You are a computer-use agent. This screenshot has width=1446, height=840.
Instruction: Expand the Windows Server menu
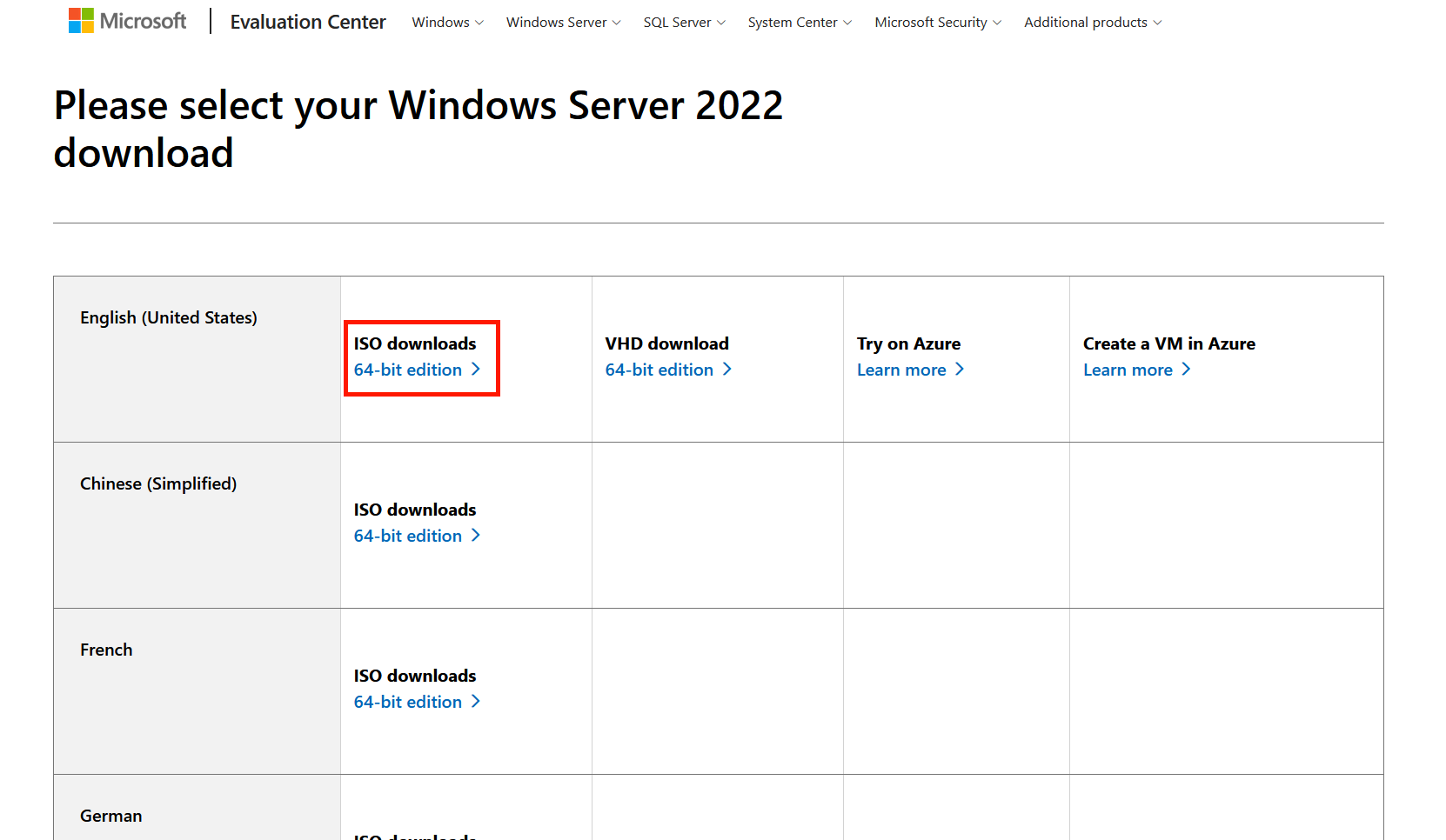(563, 22)
